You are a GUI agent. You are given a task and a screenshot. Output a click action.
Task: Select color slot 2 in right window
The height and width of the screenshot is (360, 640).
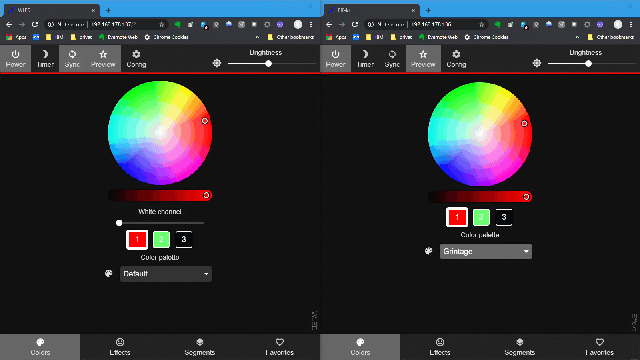click(x=481, y=217)
